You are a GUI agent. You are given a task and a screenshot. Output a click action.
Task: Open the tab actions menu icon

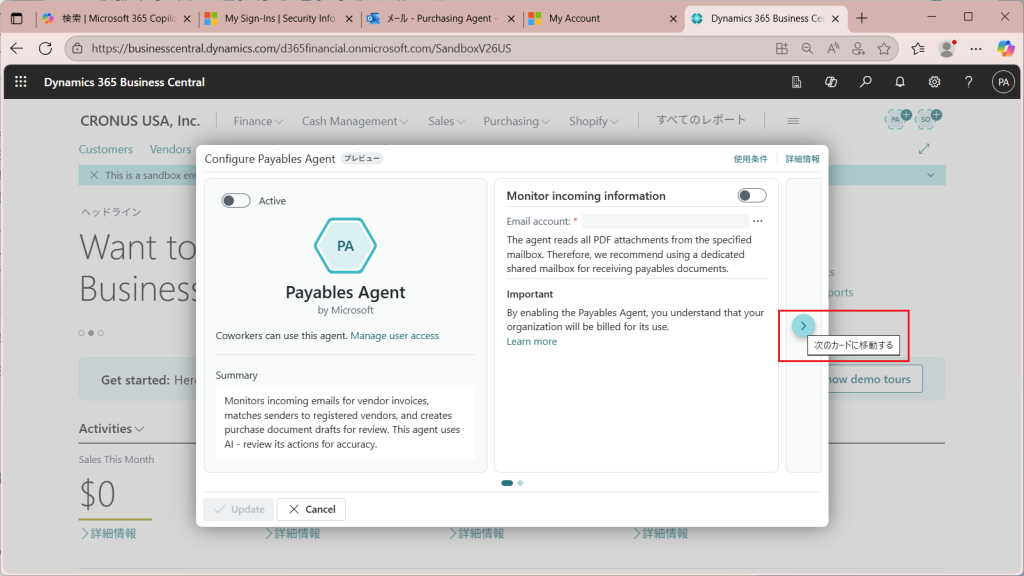pos(17,18)
